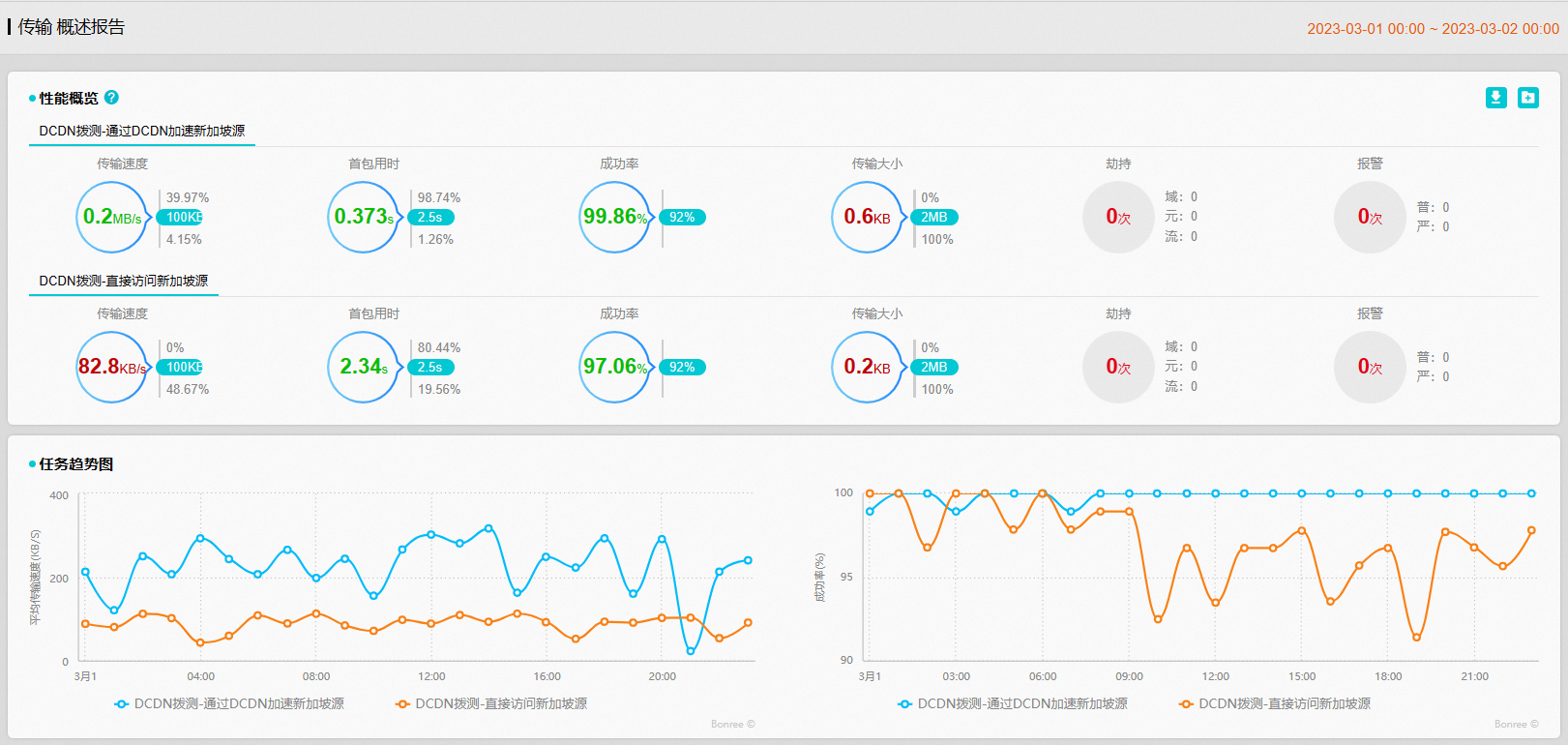Toggle blue DCDN加速 legend in speed chart
This screenshot has width=1568, height=745.
click(x=229, y=703)
